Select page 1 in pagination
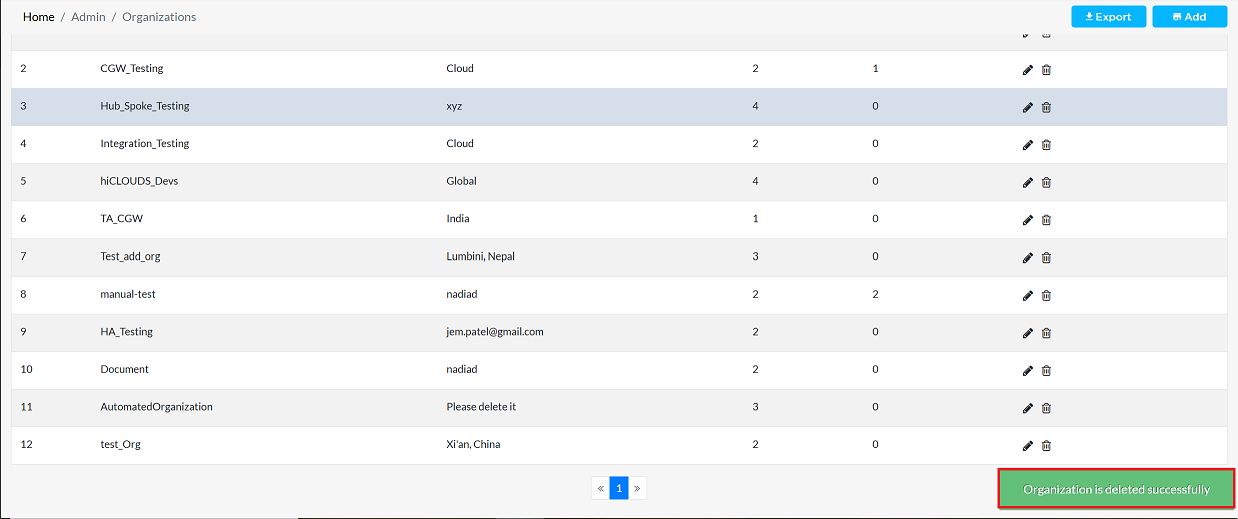Screen dimensions: 1238x519 tap(619, 488)
